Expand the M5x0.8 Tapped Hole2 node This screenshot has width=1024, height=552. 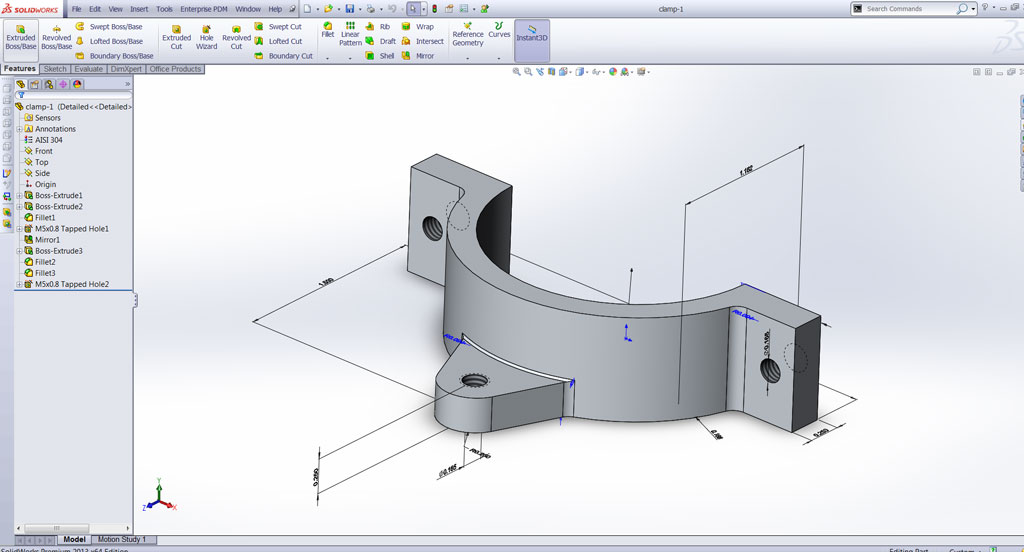(x=19, y=284)
